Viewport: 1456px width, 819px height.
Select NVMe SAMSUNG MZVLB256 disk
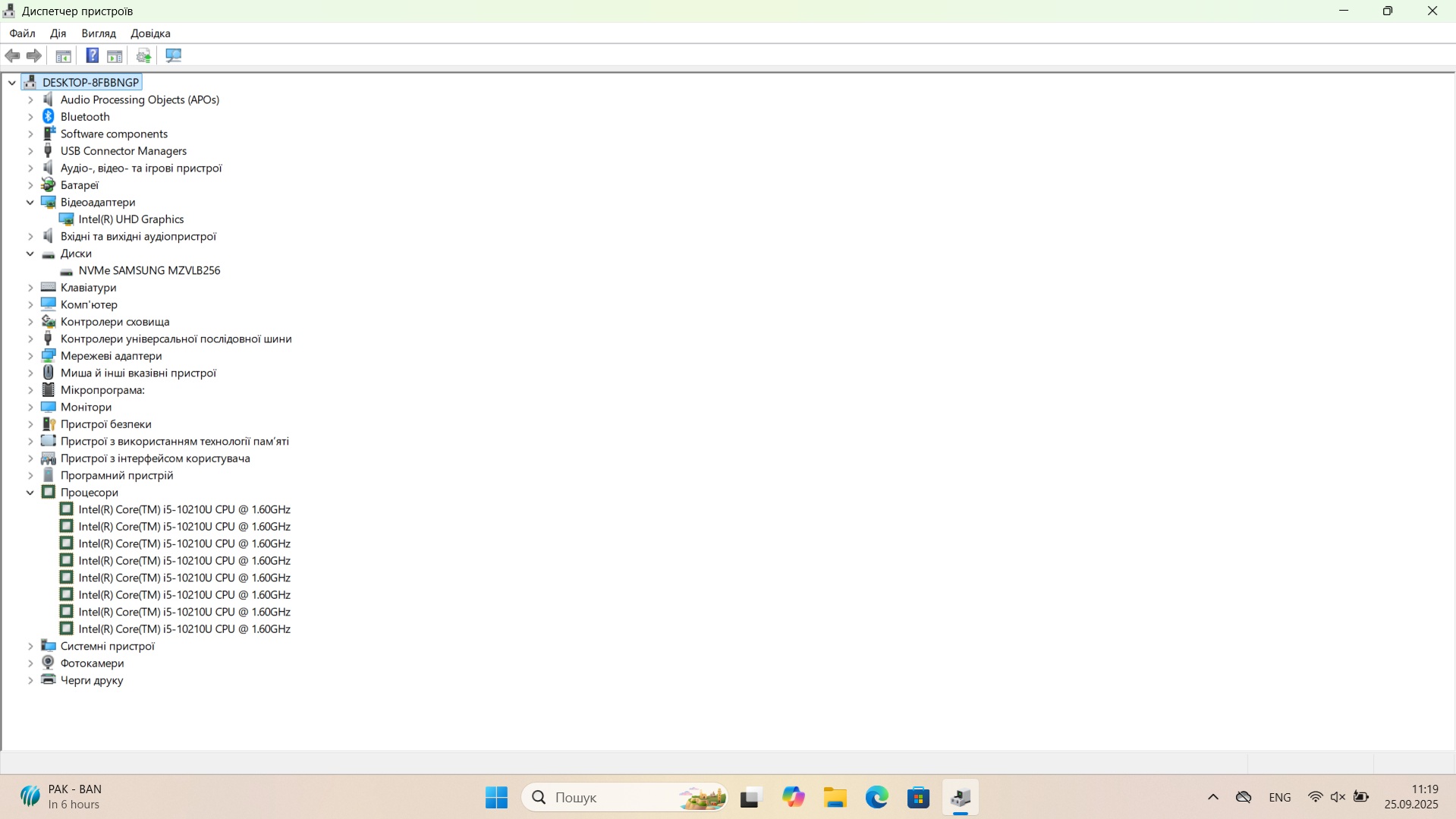[x=149, y=270]
